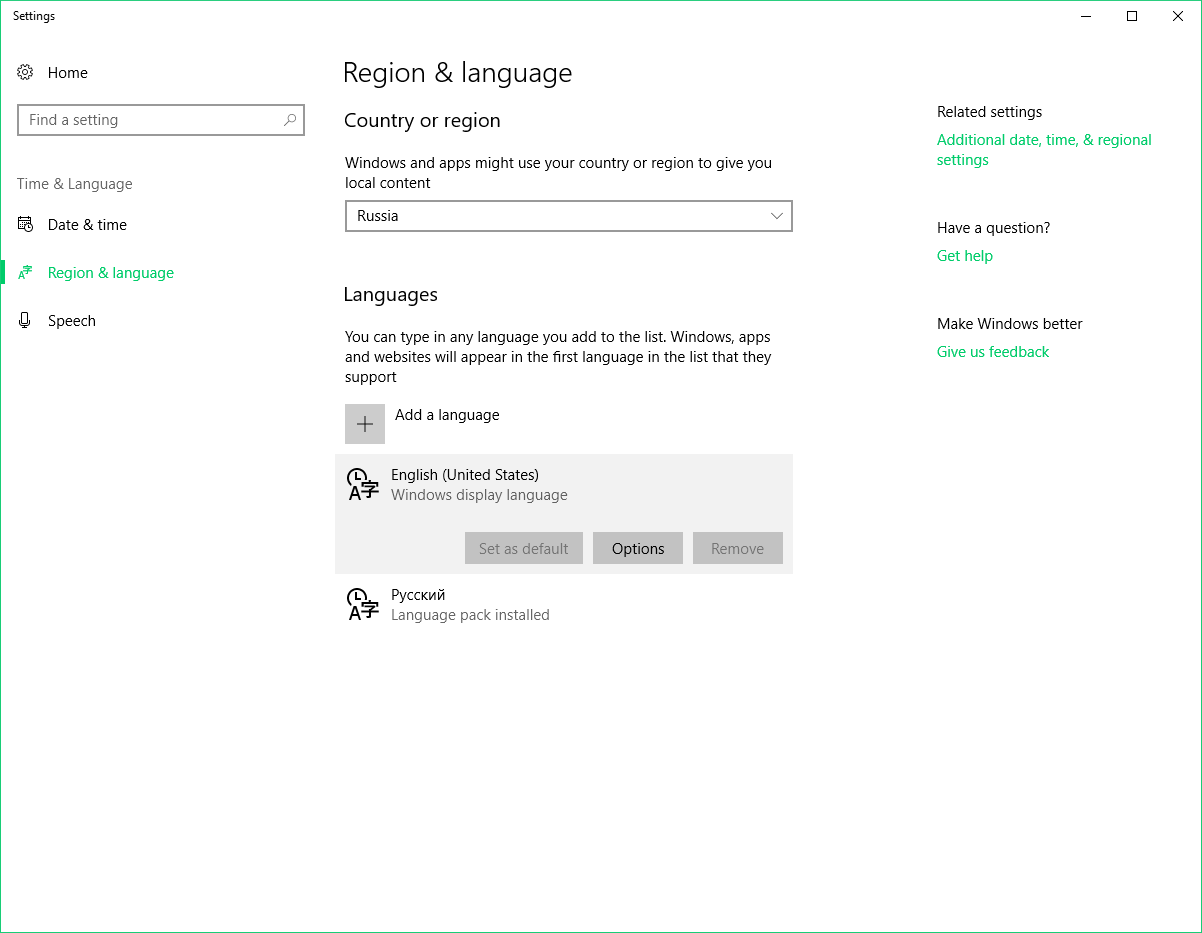The height and width of the screenshot is (933, 1202).
Task: Open the Speech settings page
Action: coord(72,320)
